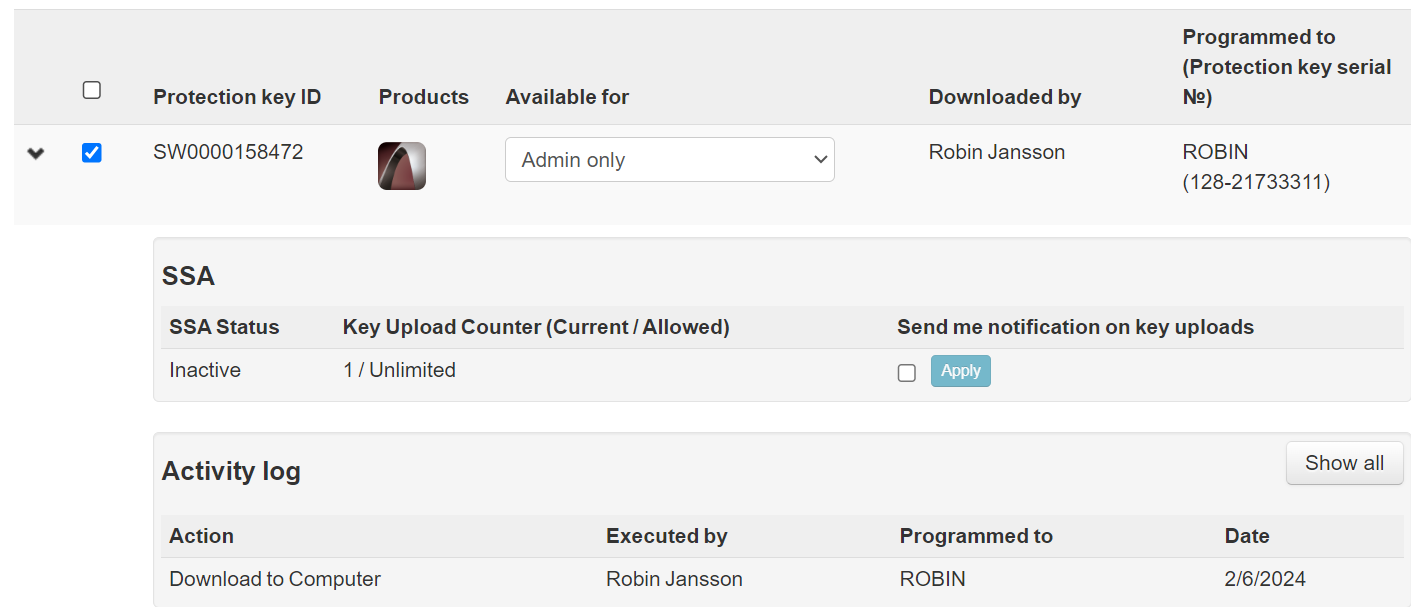
Task: Click the serial number 128-21733311
Action: click(x=1256, y=182)
